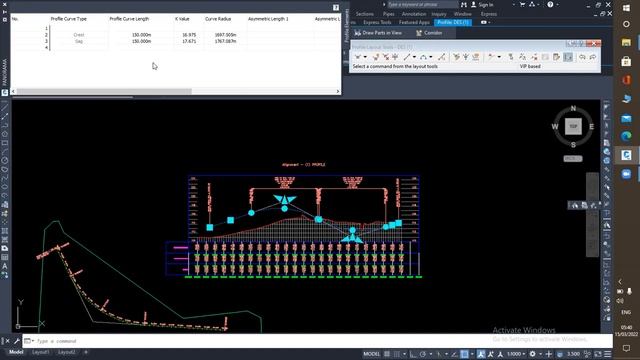Click the N compass label on ViewCube

573,108
